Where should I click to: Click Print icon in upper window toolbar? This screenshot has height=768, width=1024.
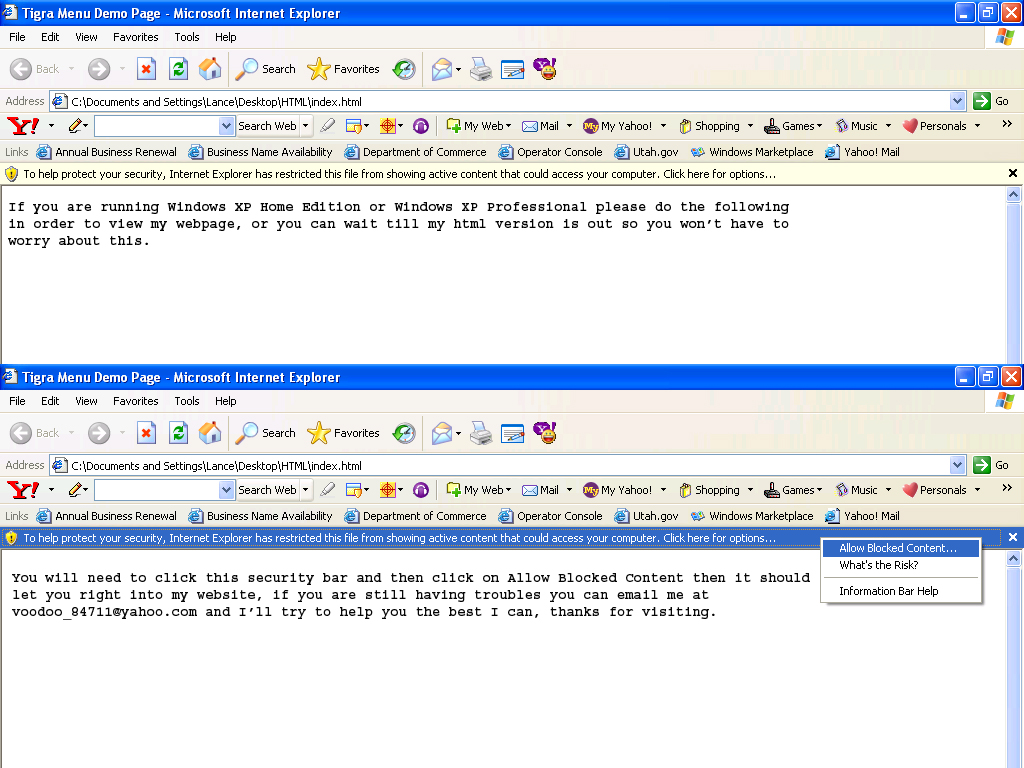pyautogui.click(x=481, y=69)
